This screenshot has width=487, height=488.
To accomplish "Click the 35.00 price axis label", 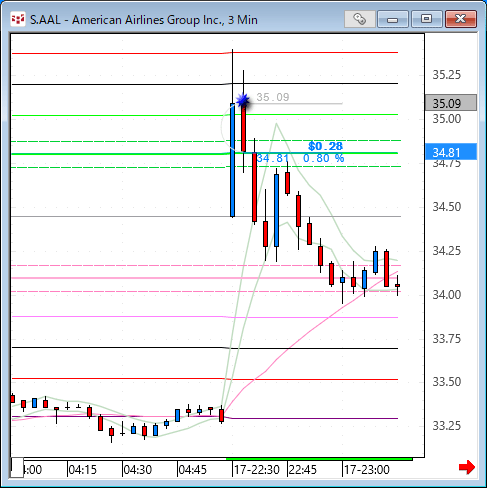I will 447,119.
